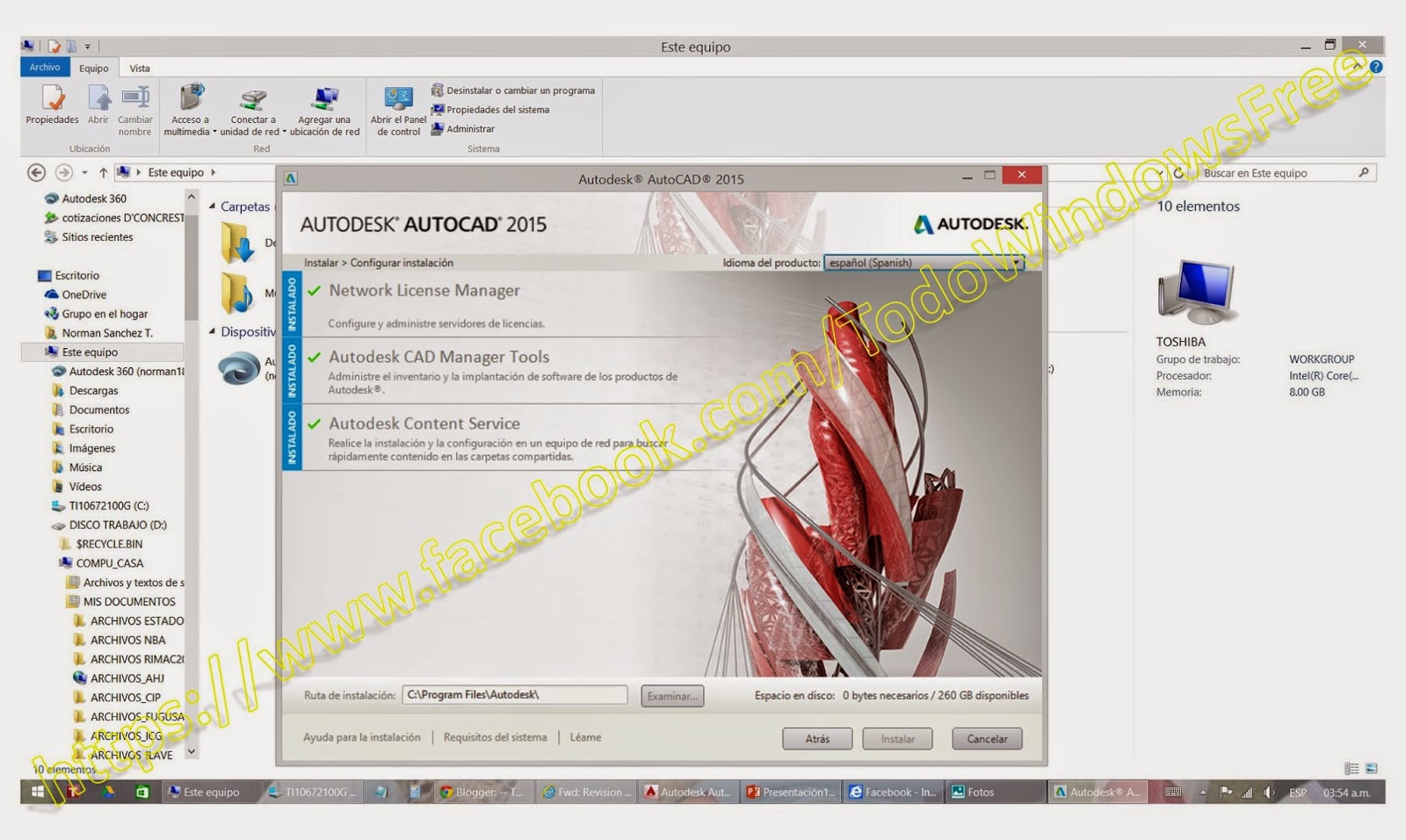Image resolution: width=1406 pixels, height=840 pixels.
Task: Select Norman Sanchez T. folder
Action: (98, 333)
